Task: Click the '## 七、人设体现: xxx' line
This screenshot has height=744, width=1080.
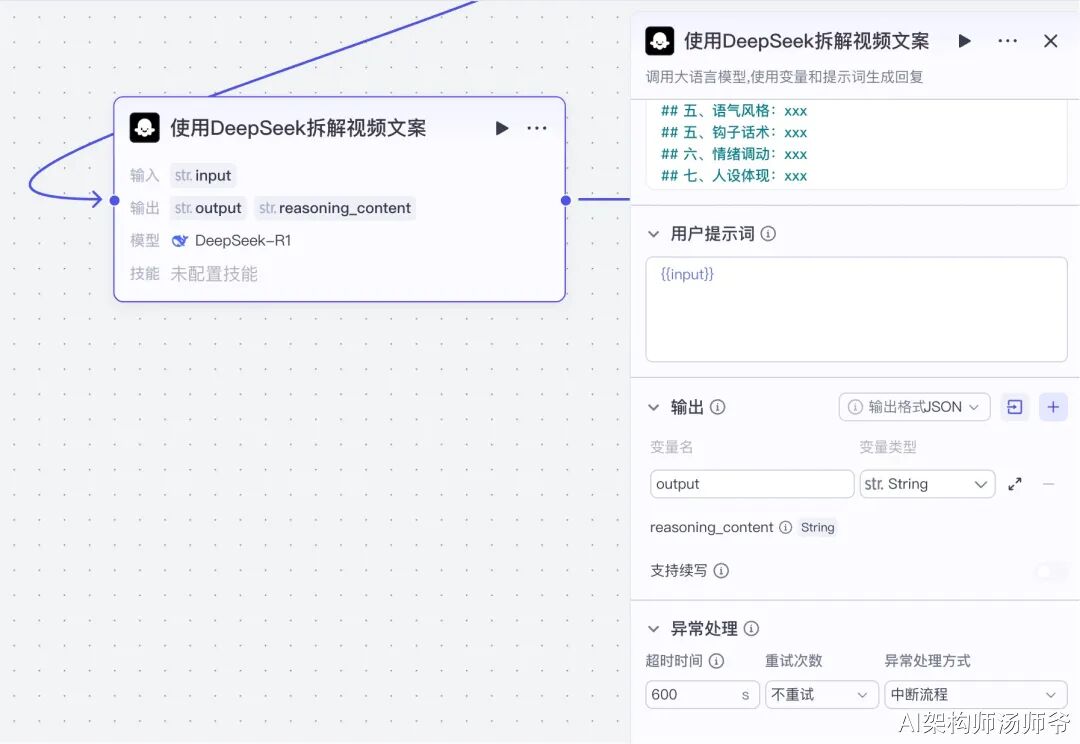Action: pos(734,176)
